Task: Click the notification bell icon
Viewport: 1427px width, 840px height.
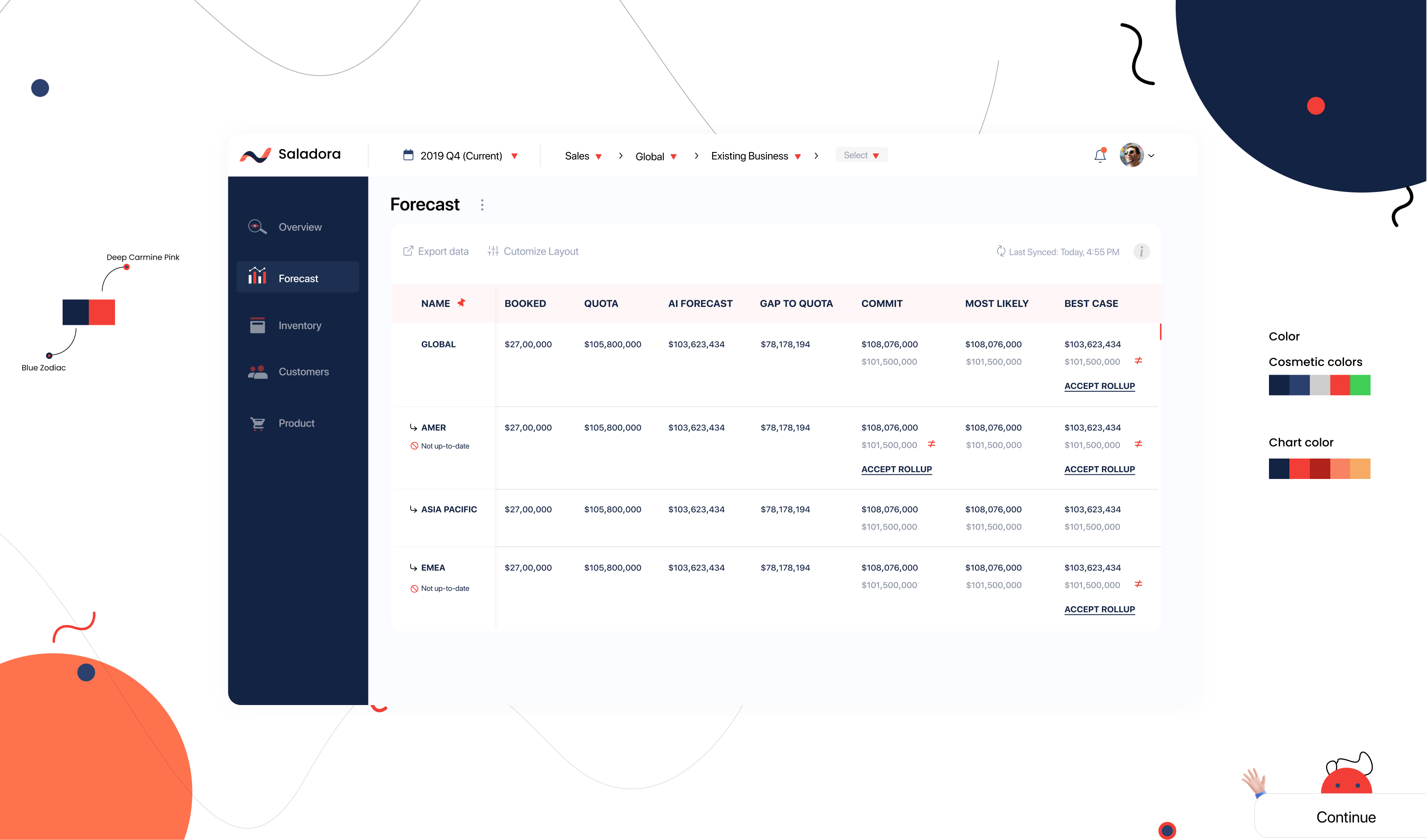Action: (x=1100, y=156)
